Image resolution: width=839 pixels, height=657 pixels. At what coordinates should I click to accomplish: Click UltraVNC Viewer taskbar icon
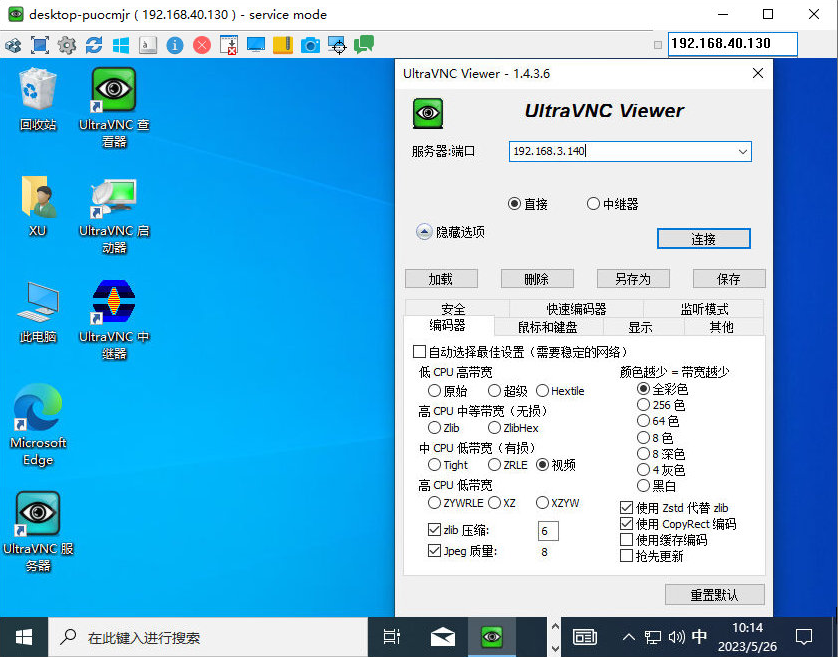tap(492, 637)
